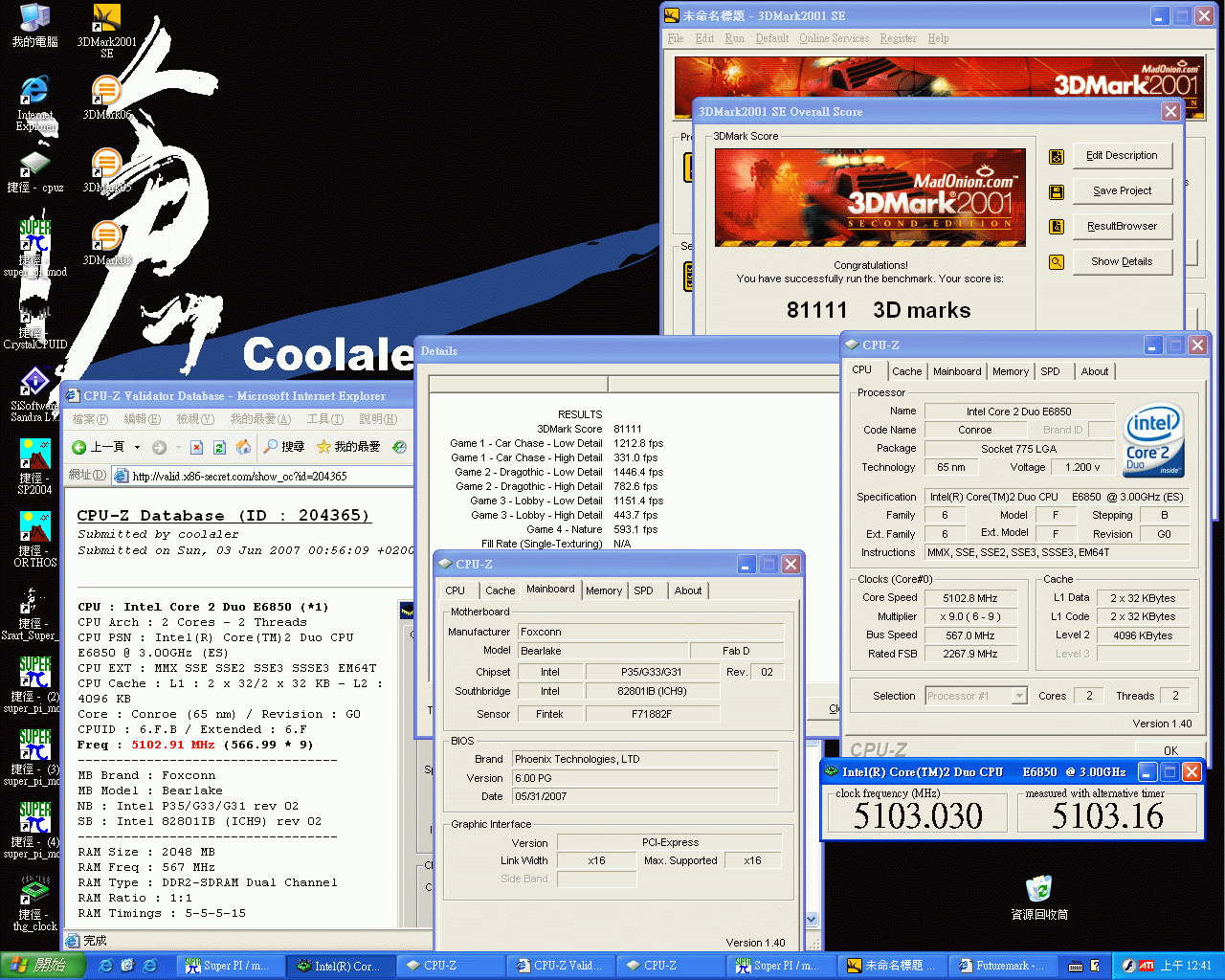The image size is (1225, 980).
Task: Launch the super_pi_mod desktop shortcut
Action: pos(34,249)
